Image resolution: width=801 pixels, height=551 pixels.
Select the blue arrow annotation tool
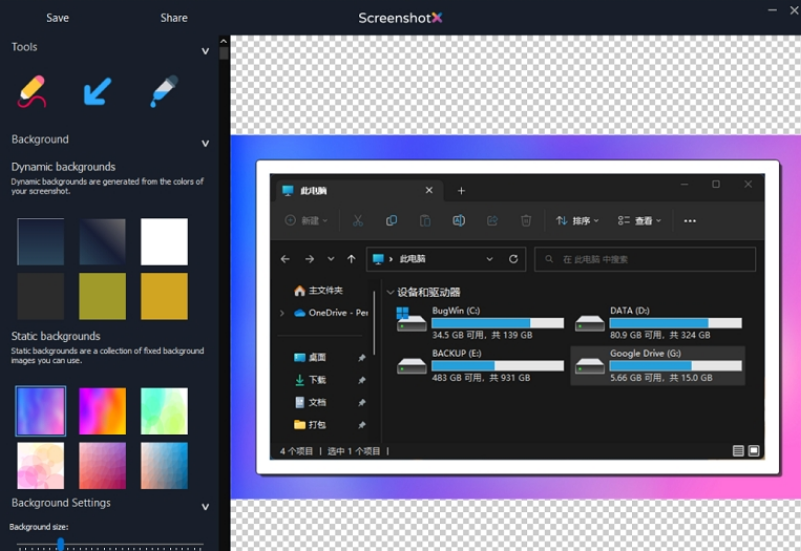click(97, 92)
